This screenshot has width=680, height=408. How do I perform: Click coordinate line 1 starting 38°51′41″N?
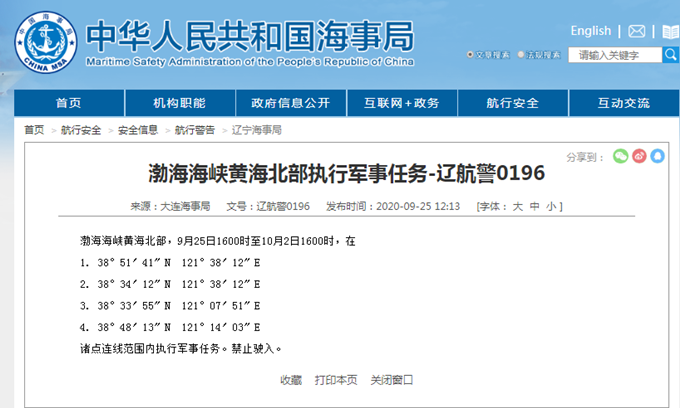(x=170, y=263)
